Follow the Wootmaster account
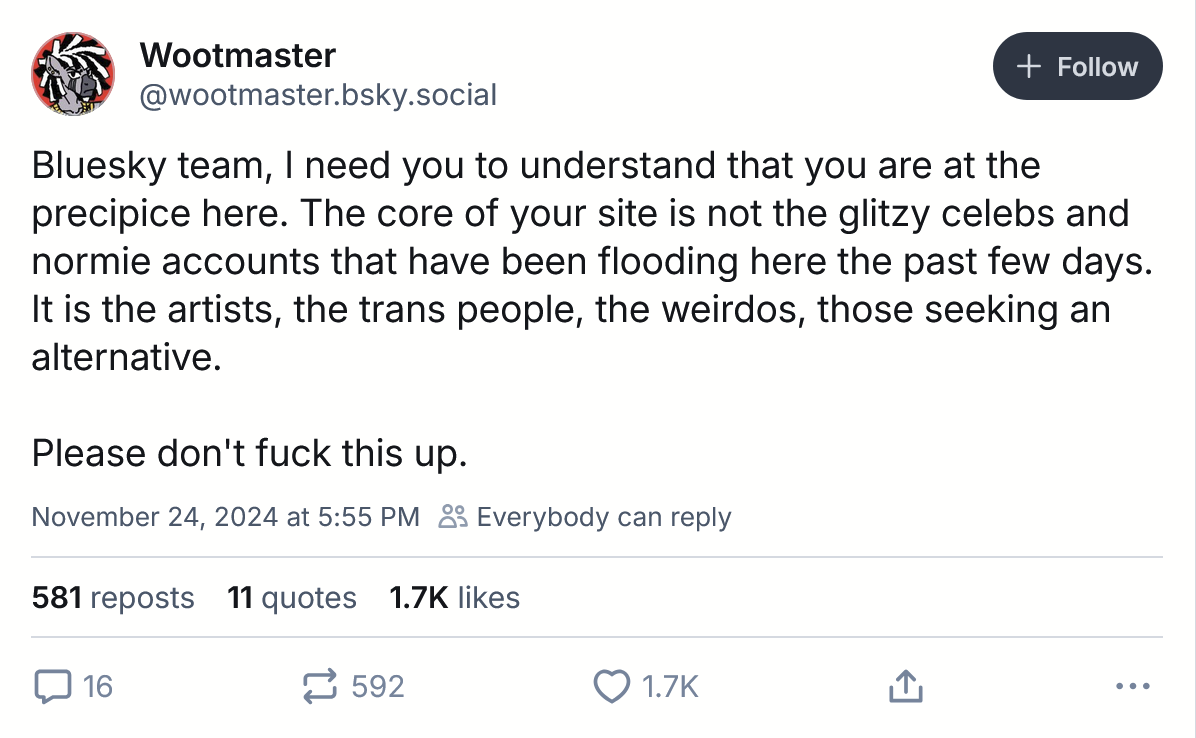The width and height of the screenshot is (1196, 738). point(1077,67)
